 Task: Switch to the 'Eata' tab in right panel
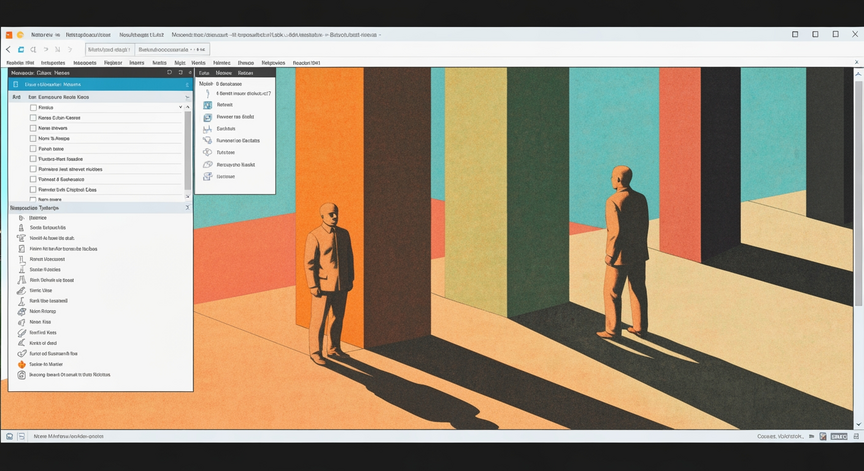point(204,73)
